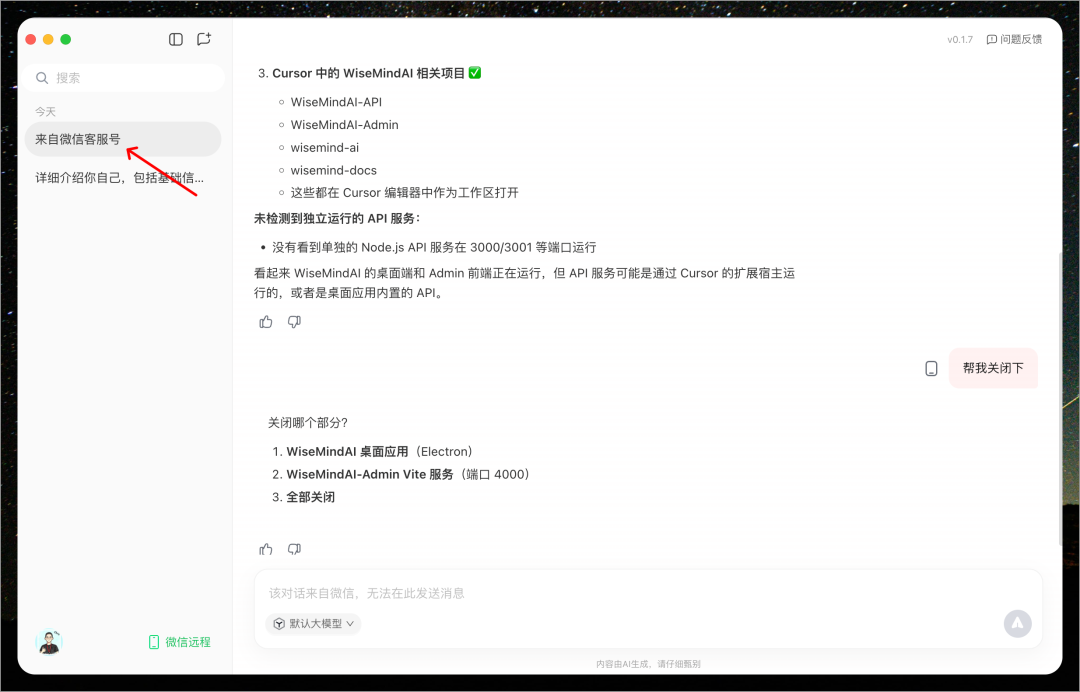The height and width of the screenshot is (692, 1080).
Task: Click the 帮我关闭下 message bubble
Action: click(x=993, y=368)
